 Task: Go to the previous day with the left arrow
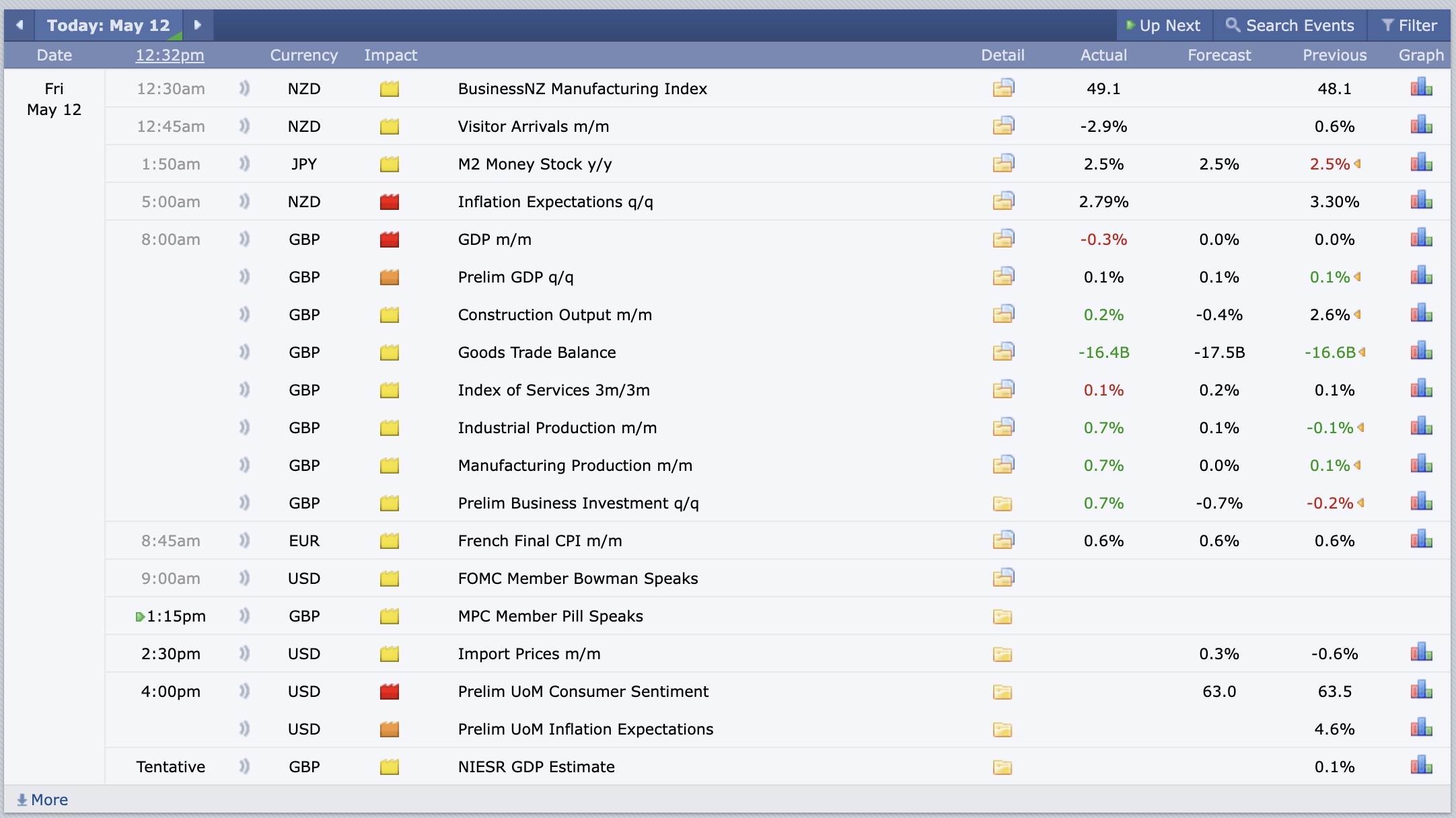20,25
